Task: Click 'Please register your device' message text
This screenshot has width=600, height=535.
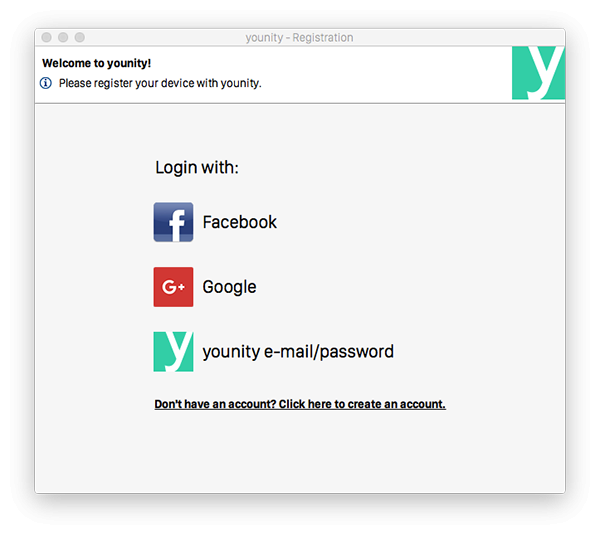Action: [x=160, y=83]
